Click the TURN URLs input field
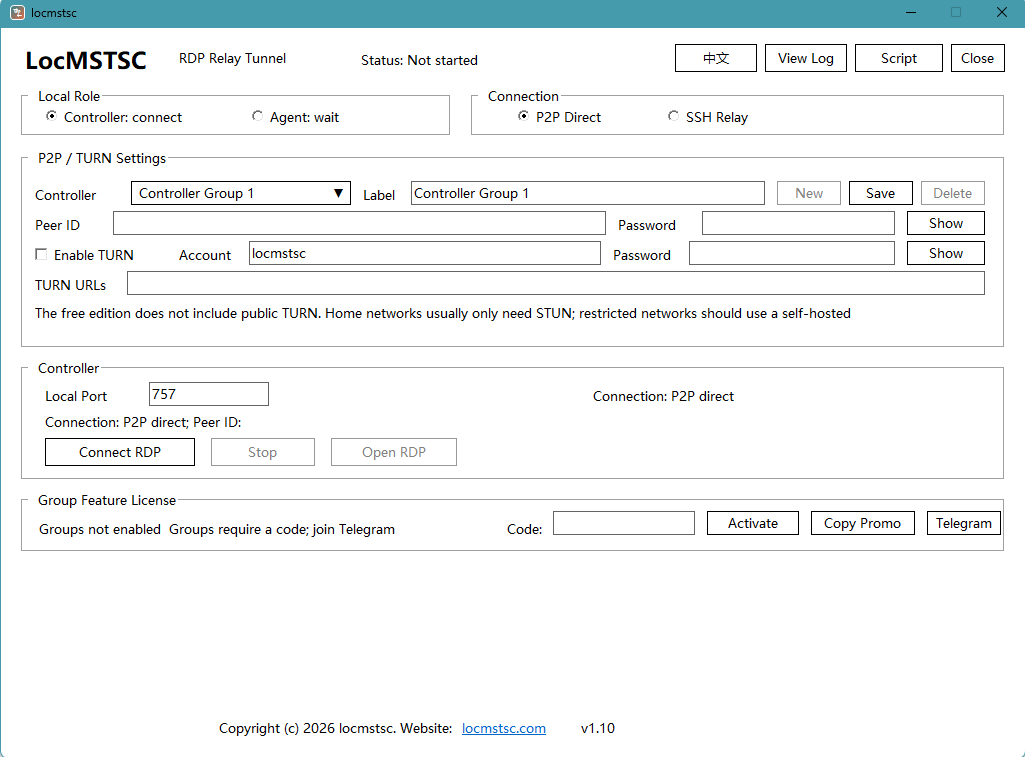The height and width of the screenshot is (757, 1025). 556,283
